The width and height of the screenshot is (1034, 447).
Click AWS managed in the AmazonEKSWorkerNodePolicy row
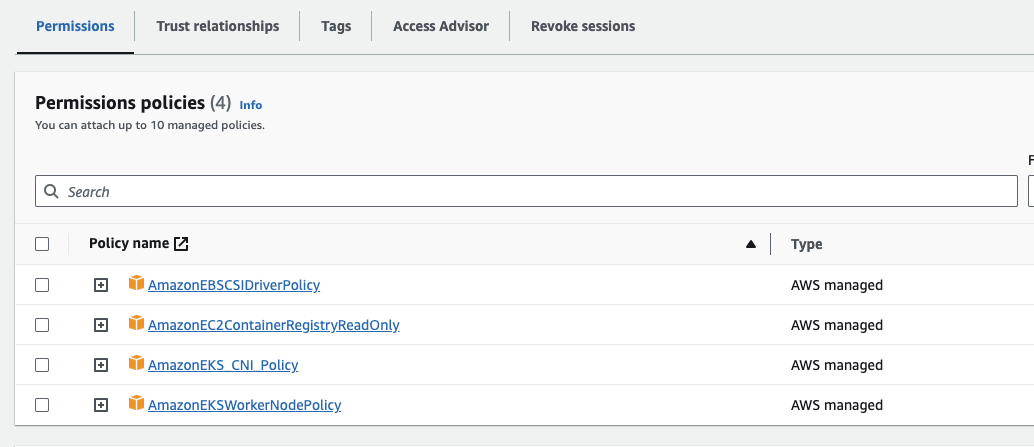(x=837, y=405)
